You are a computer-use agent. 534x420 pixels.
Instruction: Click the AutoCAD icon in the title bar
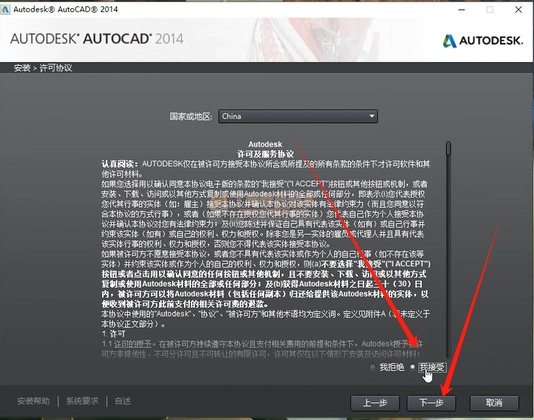coord(5,9)
